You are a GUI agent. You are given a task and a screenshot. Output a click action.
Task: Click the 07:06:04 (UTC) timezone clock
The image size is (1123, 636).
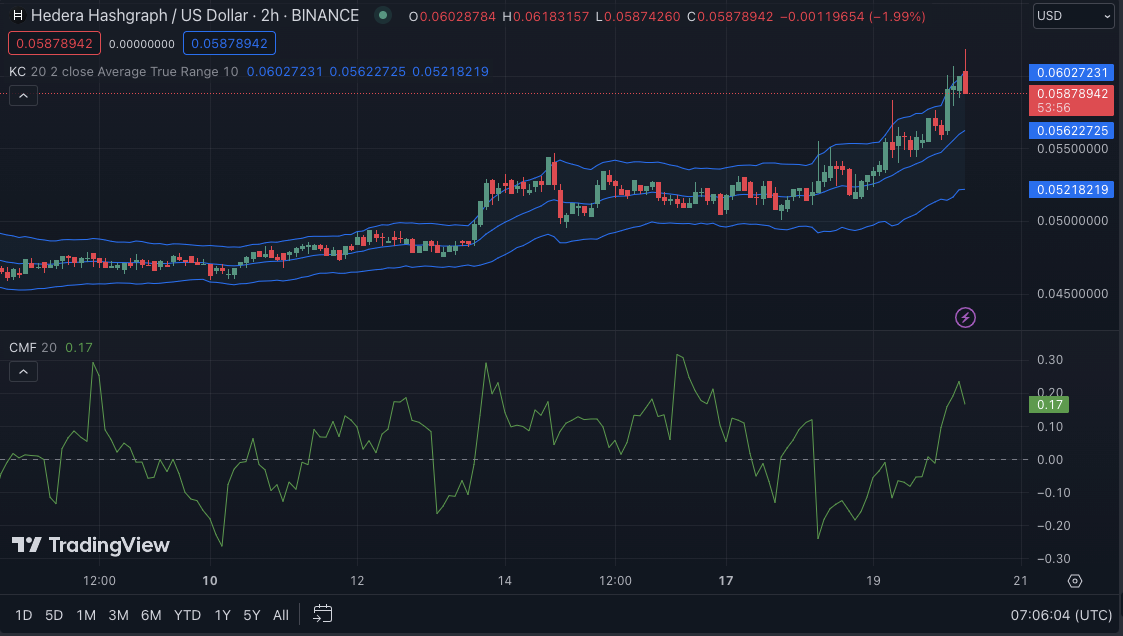1061,615
